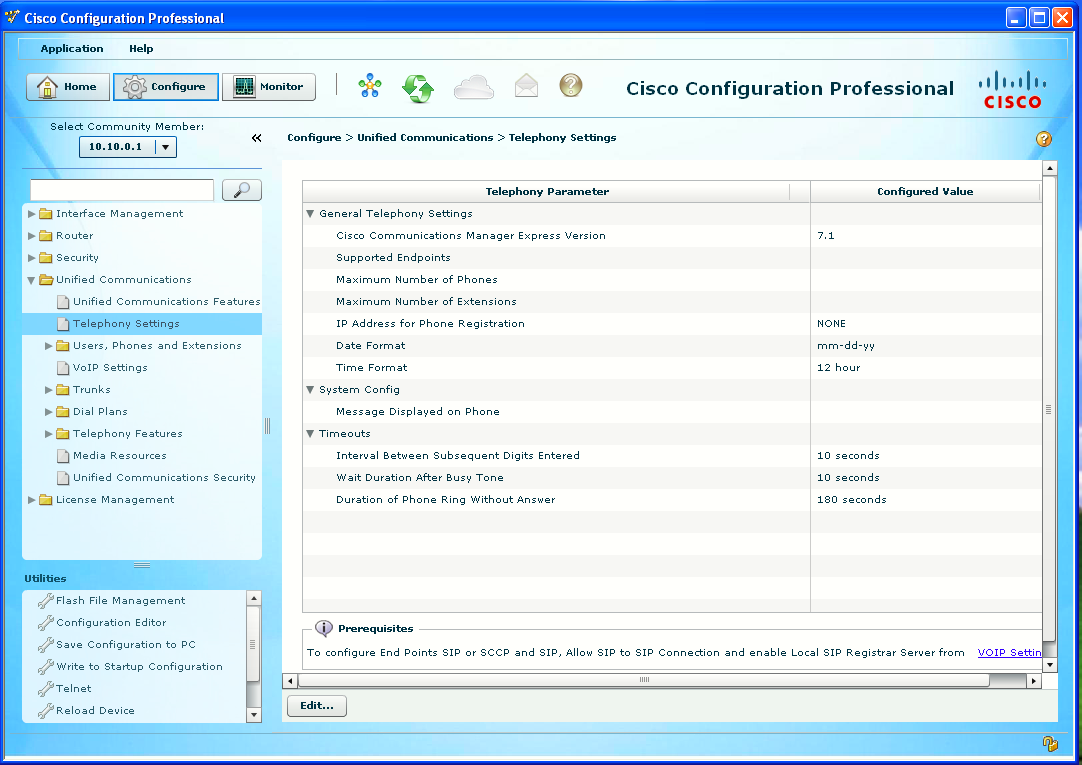Viewport: 1082px width, 765px height.
Task: Click the Configured Value column header
Action: click(925, 192)
